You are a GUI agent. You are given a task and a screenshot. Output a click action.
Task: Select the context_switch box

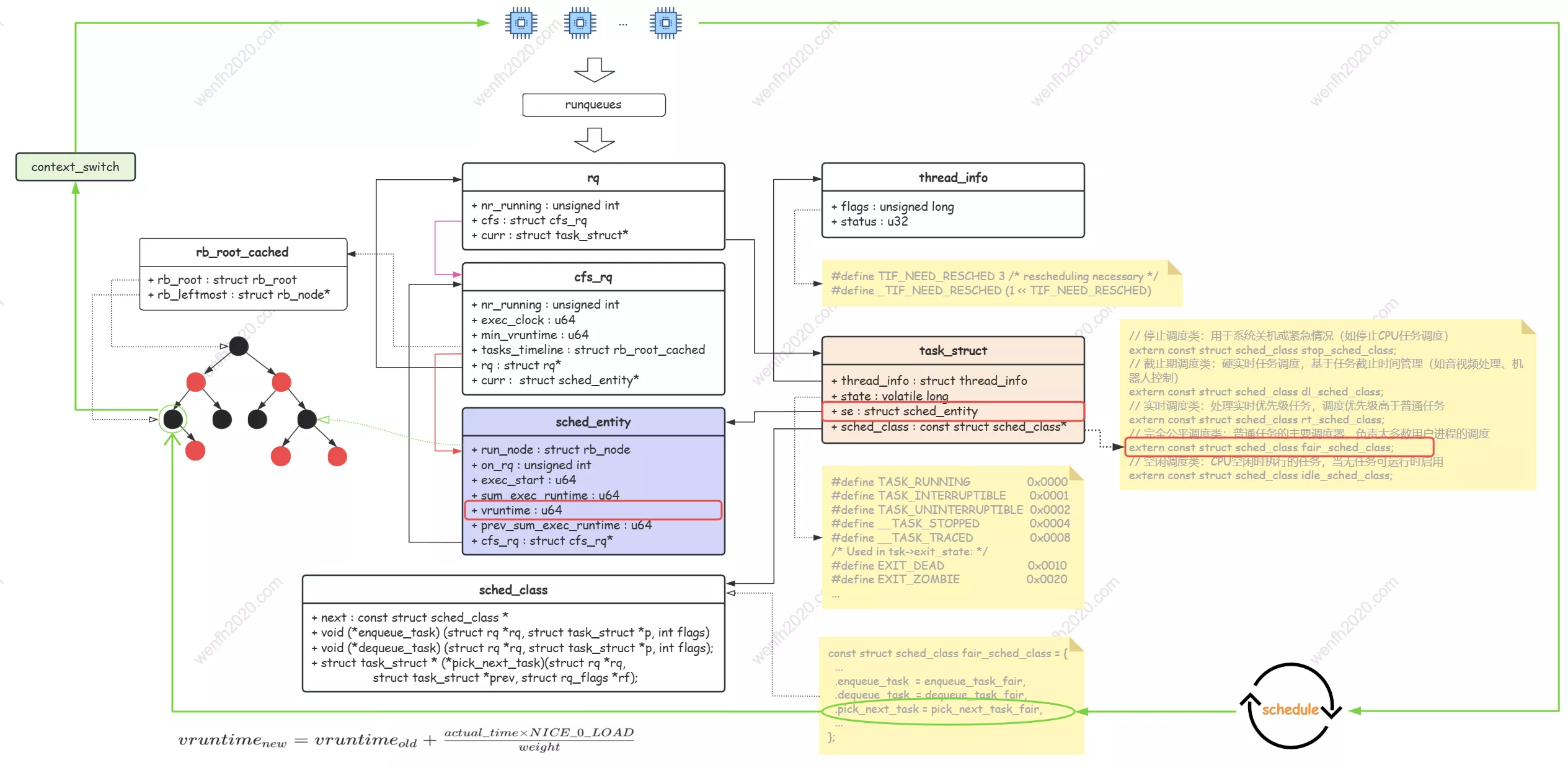pyautogui.click(x=76, y=167)
